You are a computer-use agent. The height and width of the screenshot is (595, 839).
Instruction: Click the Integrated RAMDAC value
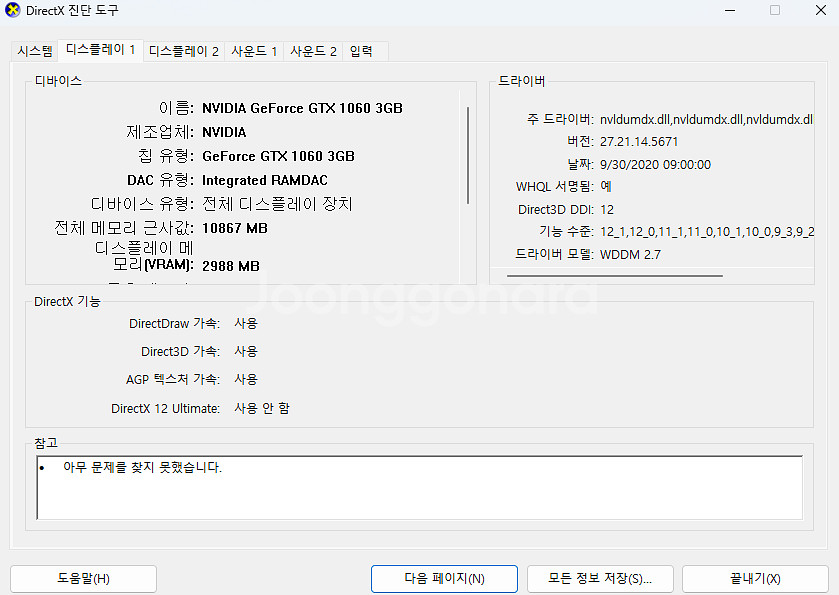point(265,180)
